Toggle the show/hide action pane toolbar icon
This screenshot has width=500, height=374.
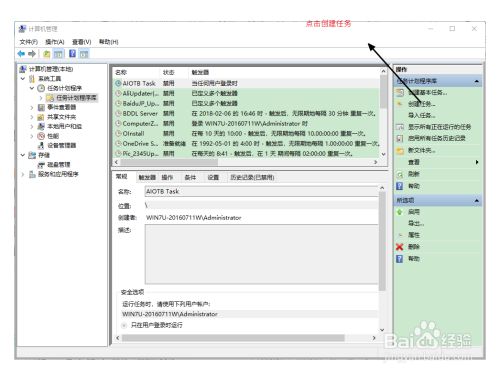click(84, 54)
